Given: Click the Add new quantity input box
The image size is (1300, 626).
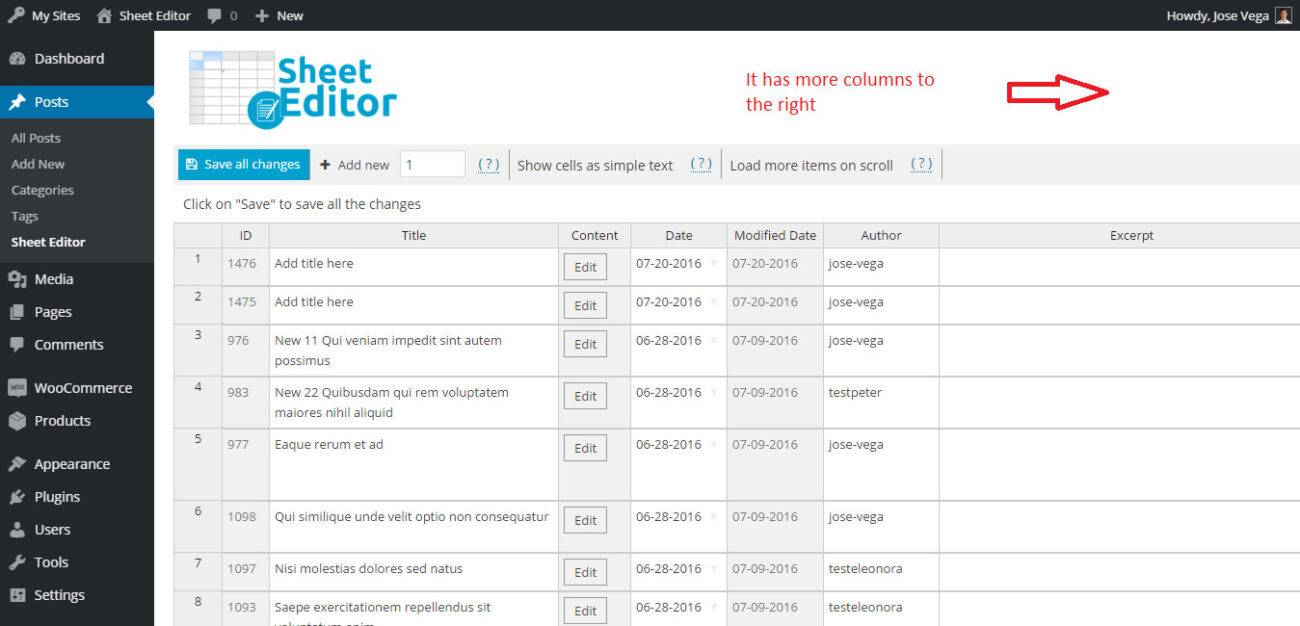Looking at the screenshot, I should pos(432,164).
